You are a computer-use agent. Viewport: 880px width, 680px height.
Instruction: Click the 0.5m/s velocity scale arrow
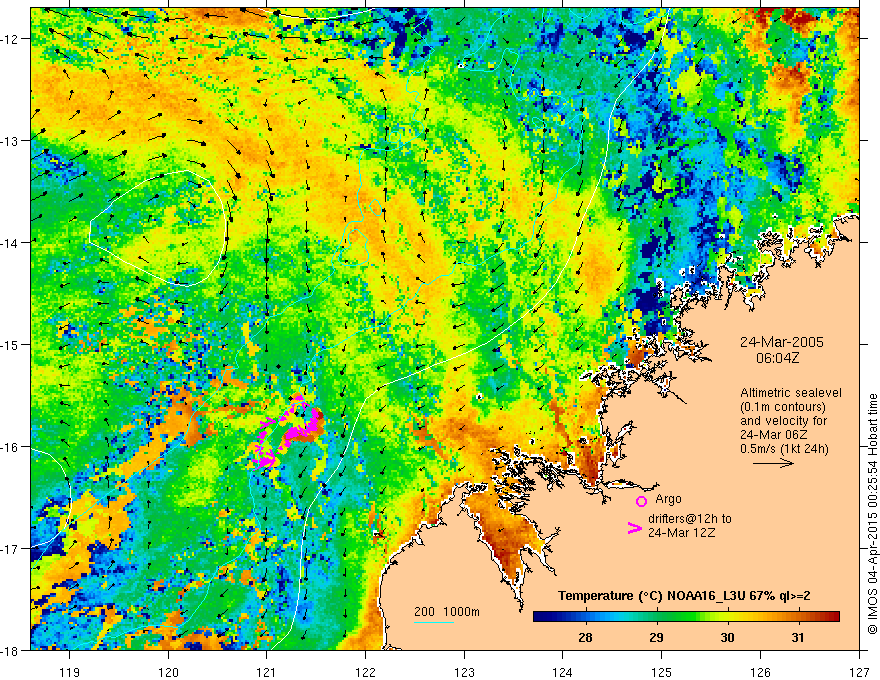pyautogui.click(x=773, y=463)
